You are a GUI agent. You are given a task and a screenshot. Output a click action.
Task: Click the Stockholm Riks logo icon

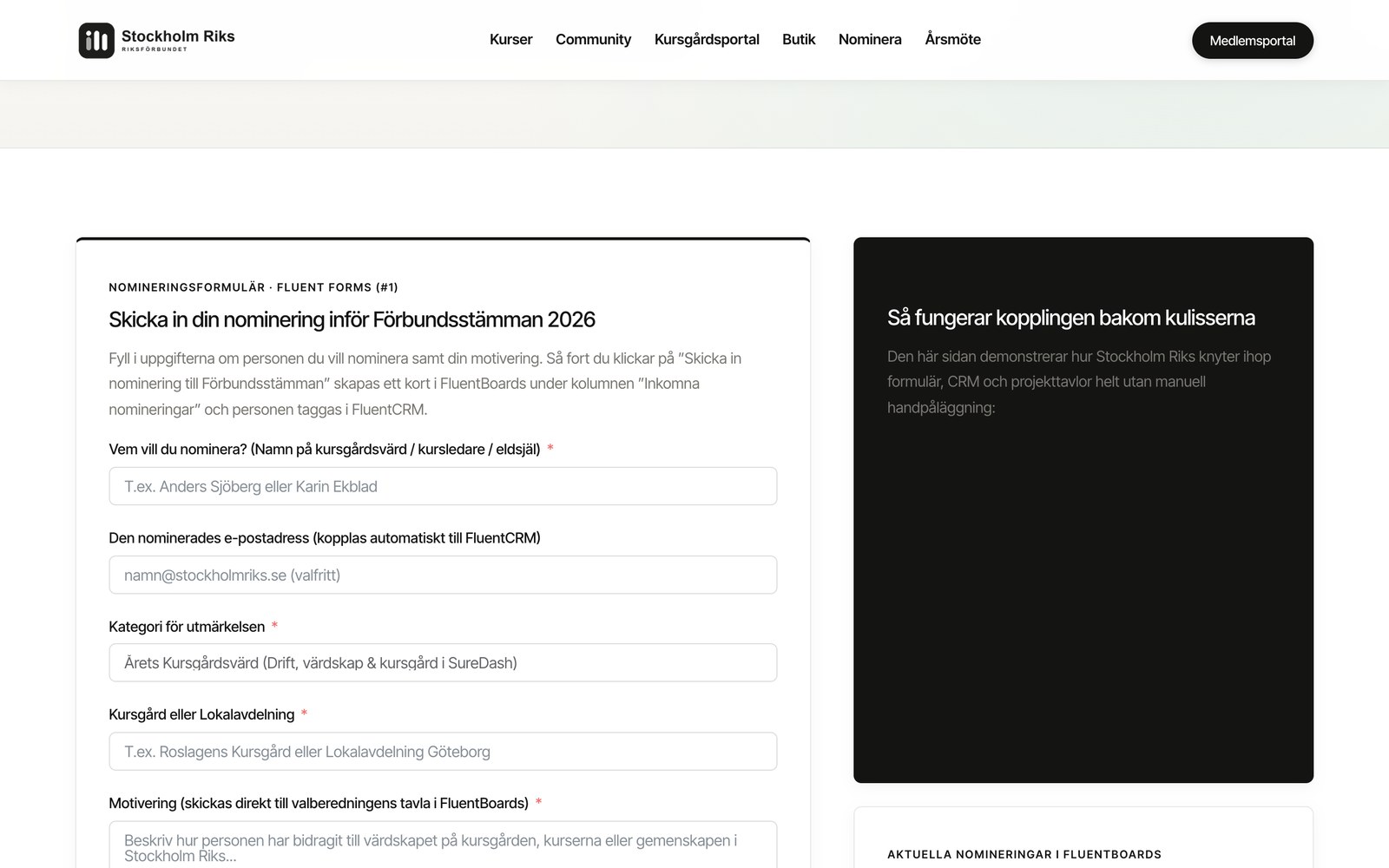point(96,40)
